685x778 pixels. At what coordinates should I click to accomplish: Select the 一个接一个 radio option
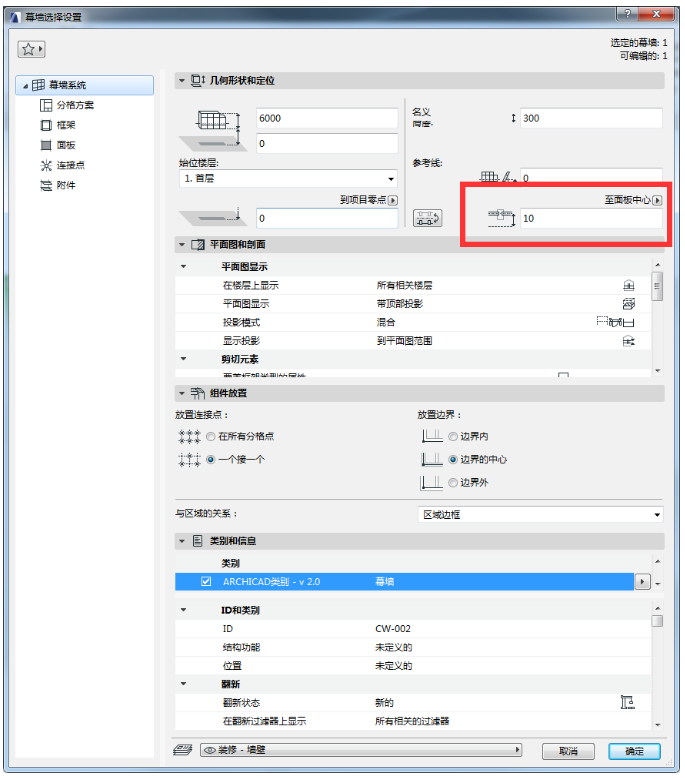210,459
